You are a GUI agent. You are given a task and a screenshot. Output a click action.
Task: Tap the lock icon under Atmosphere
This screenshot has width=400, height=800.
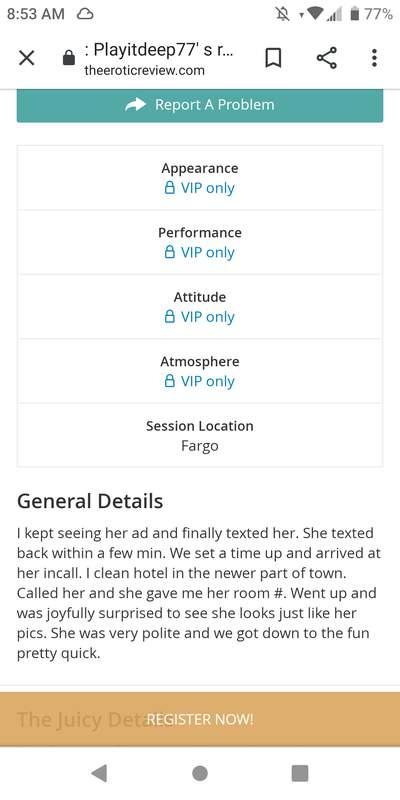[169, 381]
